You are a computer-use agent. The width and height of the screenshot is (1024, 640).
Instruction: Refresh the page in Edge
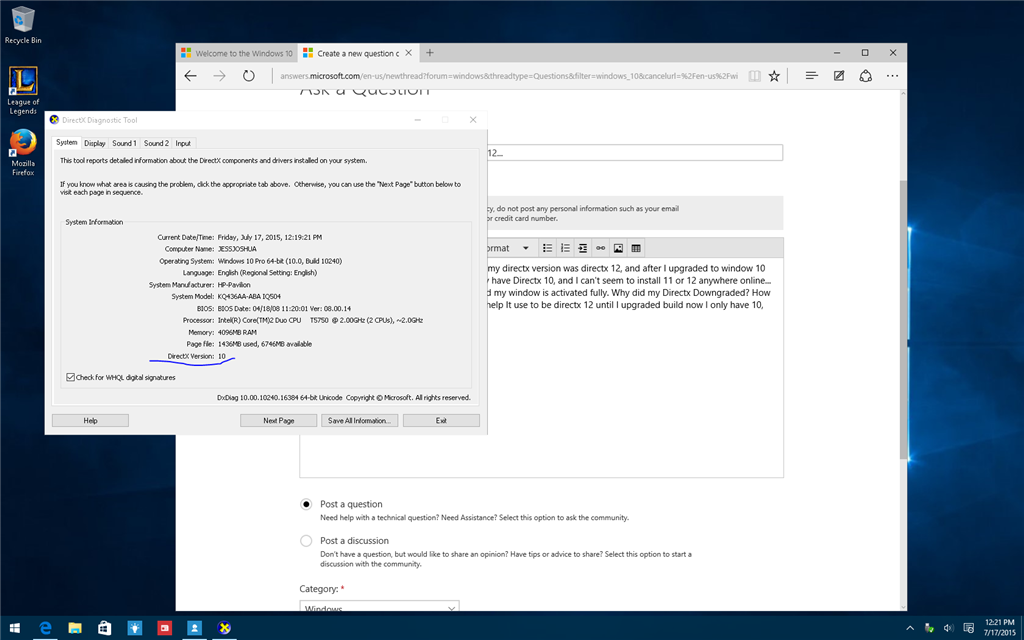(249, 76)
